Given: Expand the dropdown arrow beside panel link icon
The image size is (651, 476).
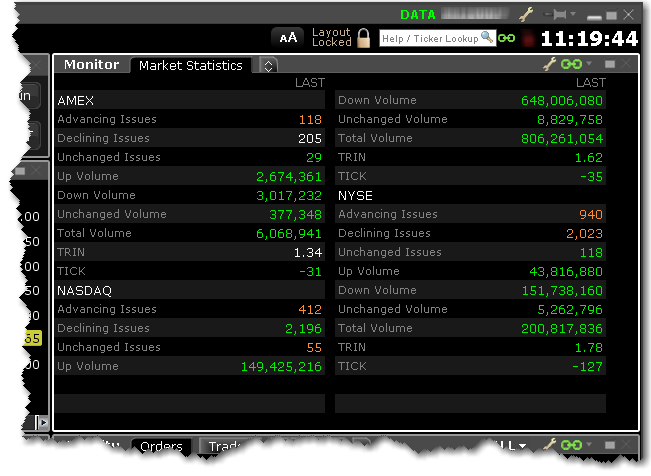Looking at the screenshot, I should pos(587,65).
